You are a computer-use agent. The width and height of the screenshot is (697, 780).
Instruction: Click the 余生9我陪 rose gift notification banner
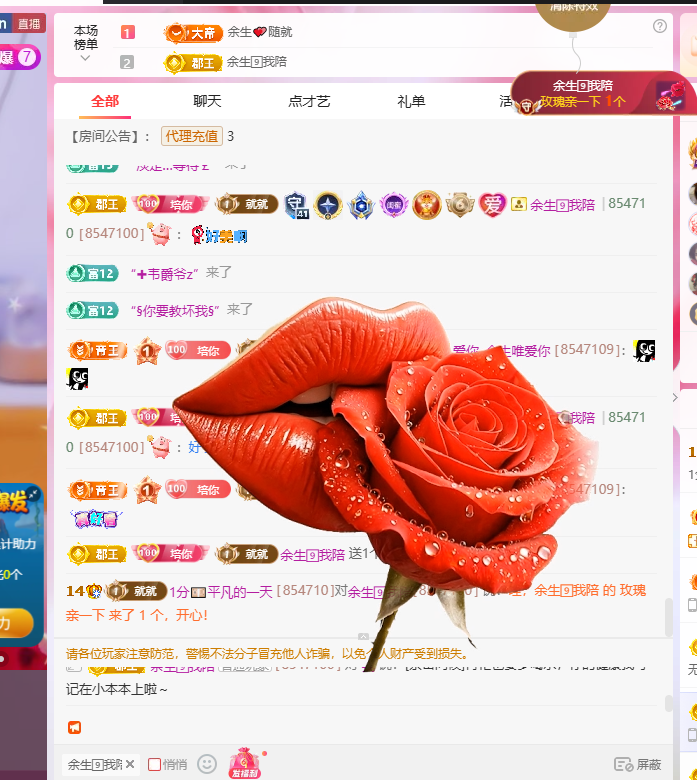click(x=602, y=94)
